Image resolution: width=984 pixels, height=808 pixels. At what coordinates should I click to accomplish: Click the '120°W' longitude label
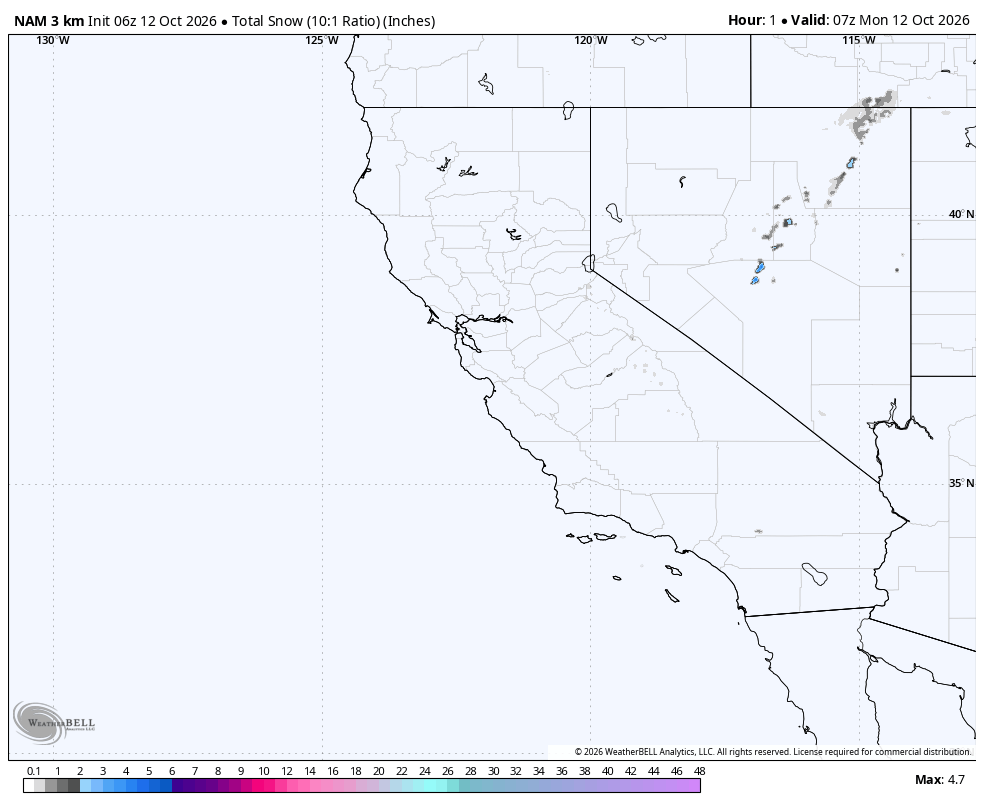pos(591,40)
